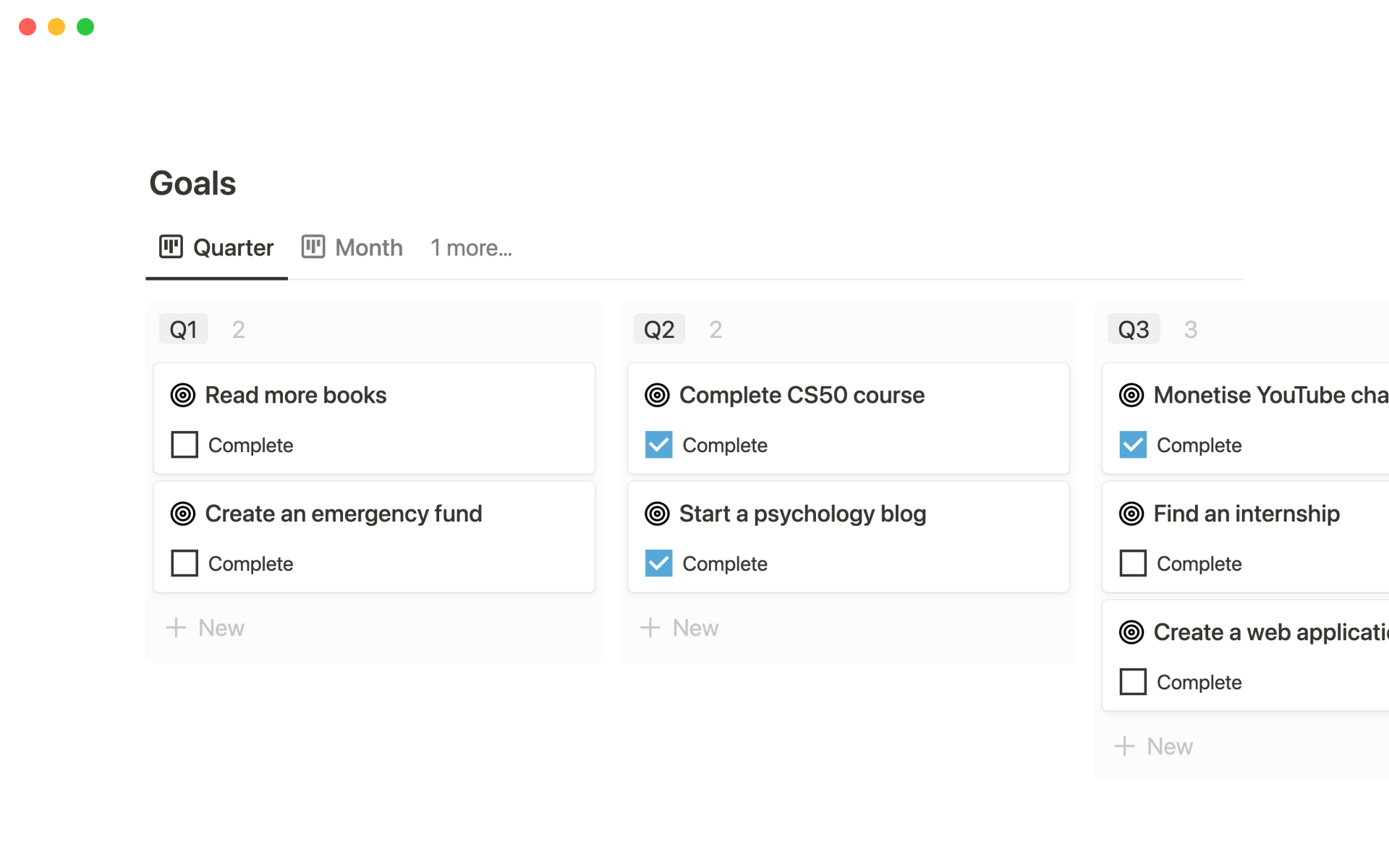Expand the "1 more..." views dropdown
The width and height of the screenshot is (1389, 868).
[x=471, y=248]
